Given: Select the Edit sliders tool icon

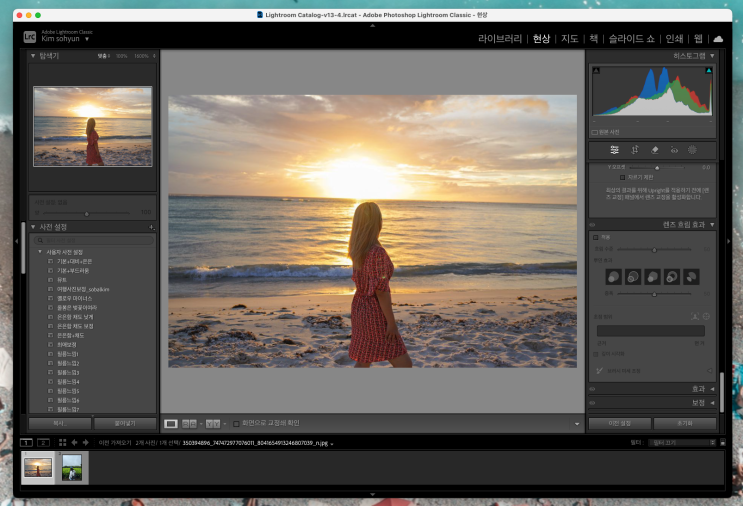Looking at the screenshot, I should [x=615, y=150].
